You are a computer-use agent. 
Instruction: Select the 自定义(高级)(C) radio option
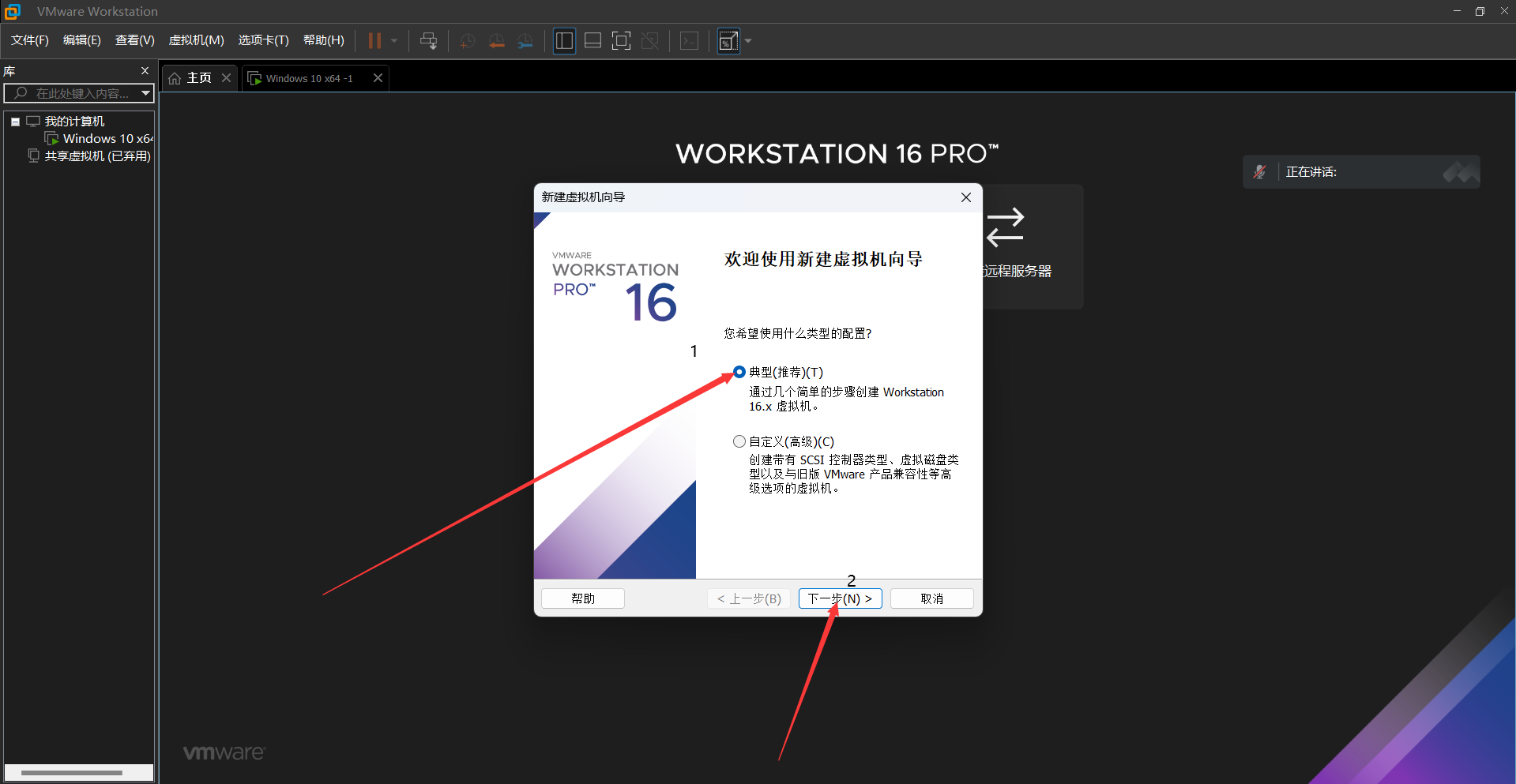[x=739, y=441]
